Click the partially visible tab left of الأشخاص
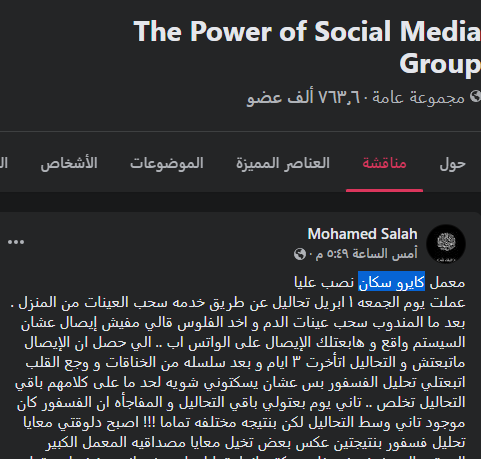481x459 pixels. [x=4, y=164]
